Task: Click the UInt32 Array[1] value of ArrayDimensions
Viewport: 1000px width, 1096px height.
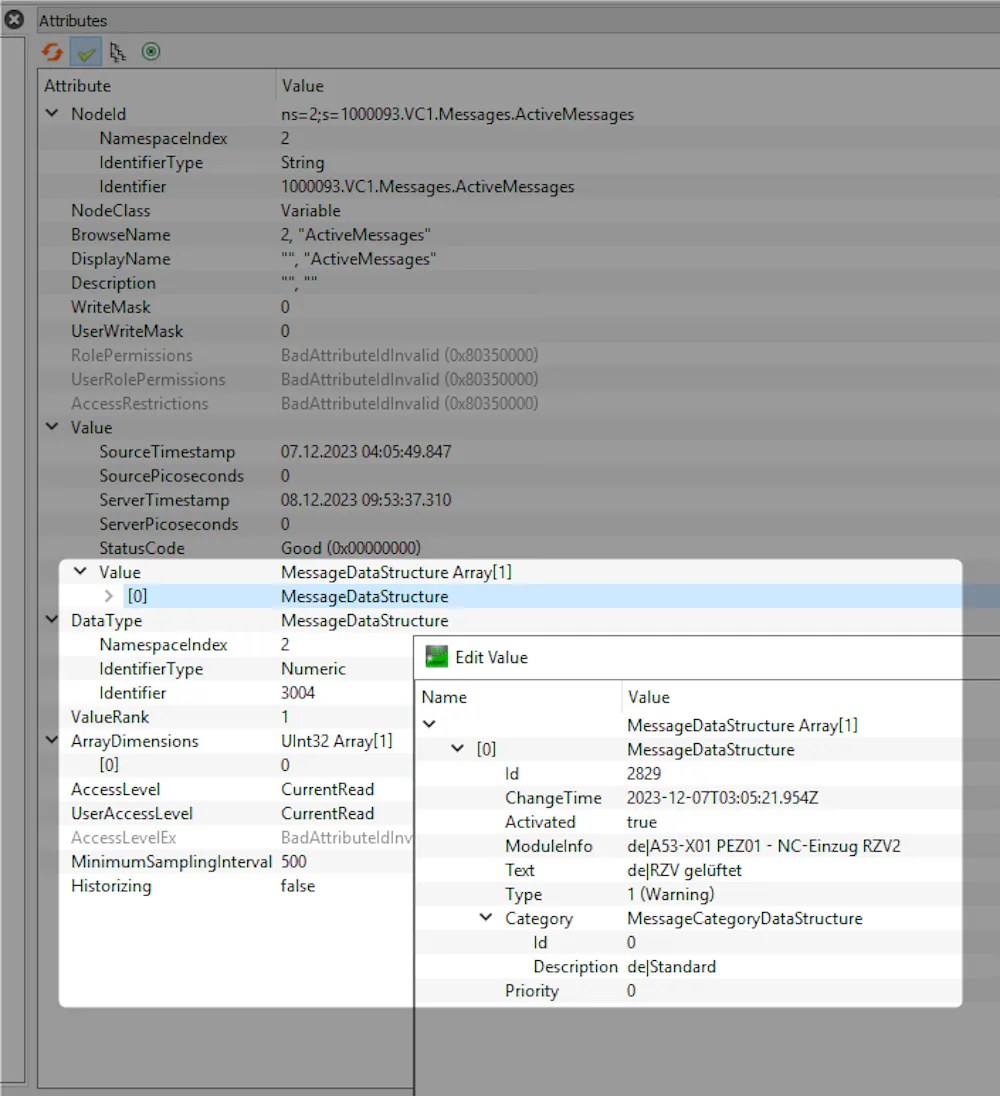Action: [337, 741]
